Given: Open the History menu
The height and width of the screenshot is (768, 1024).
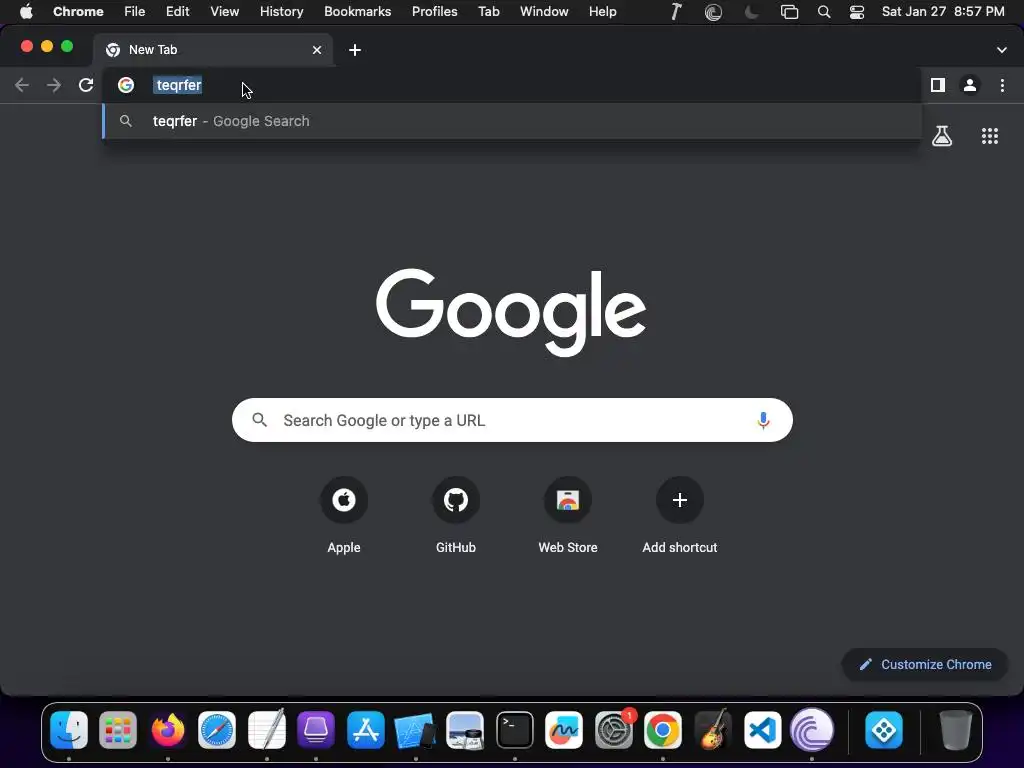Looking at the screenshot, I should coord(281,12).
